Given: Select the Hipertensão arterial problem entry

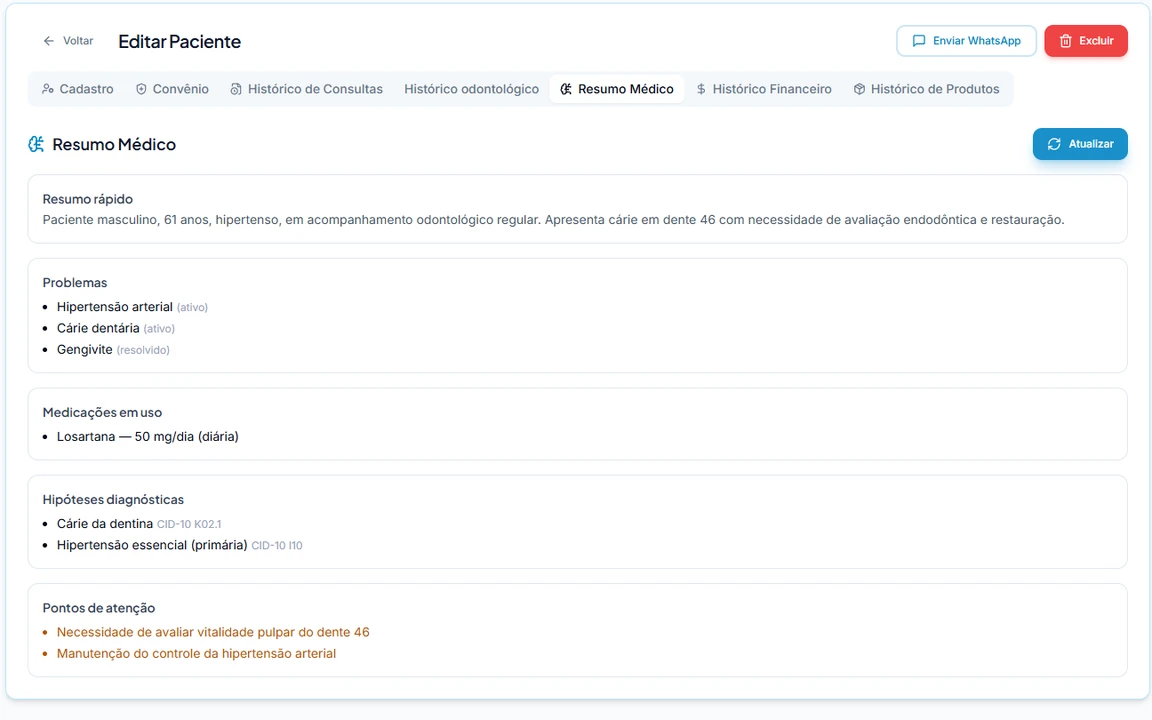Looking at the screenshot, I should [132, 307].
